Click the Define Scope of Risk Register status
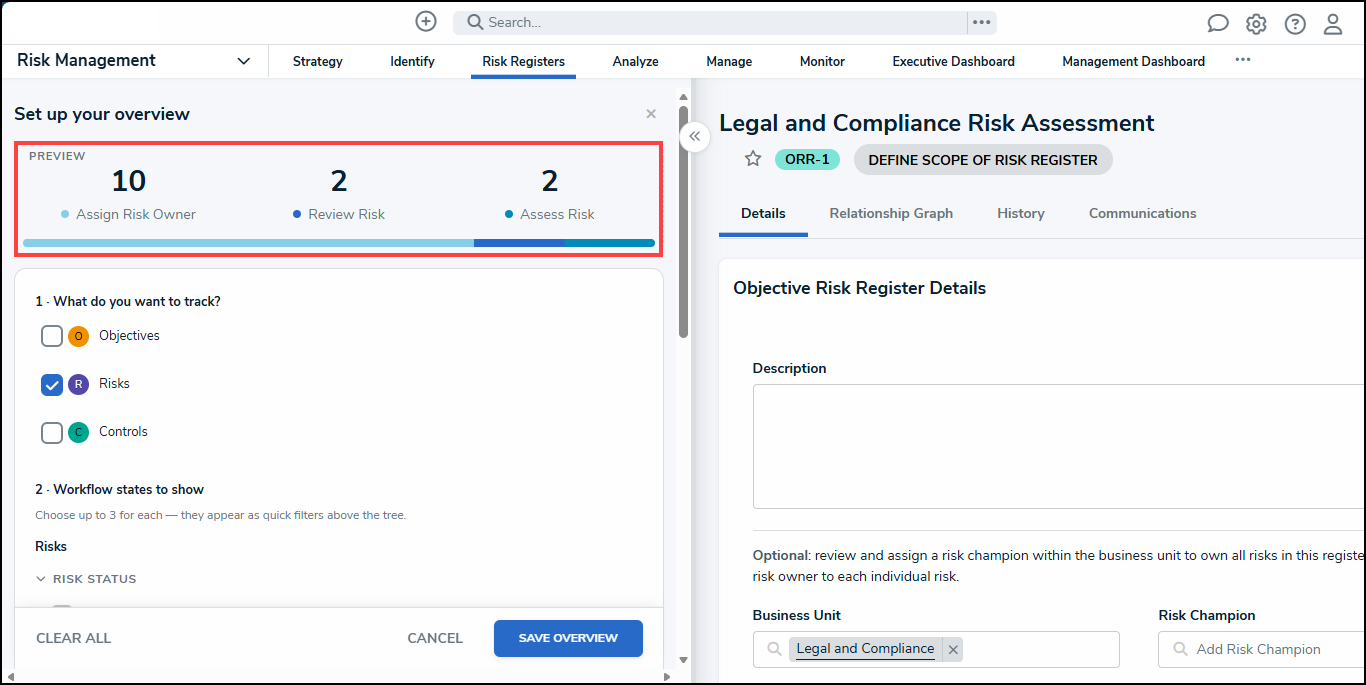Image resolution: width=1366 pixels, height=685 pixels. tap(983, 160)
